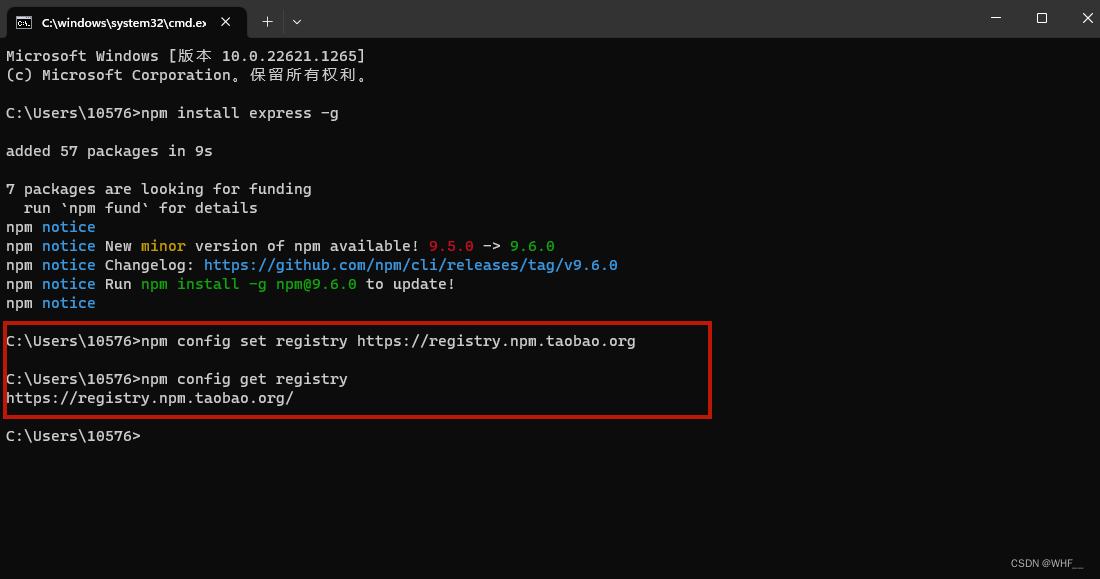Click the taobao registry URL output line
This screenshot has width=1100, height=579.
pyautogui.click(x=149, y=399)
